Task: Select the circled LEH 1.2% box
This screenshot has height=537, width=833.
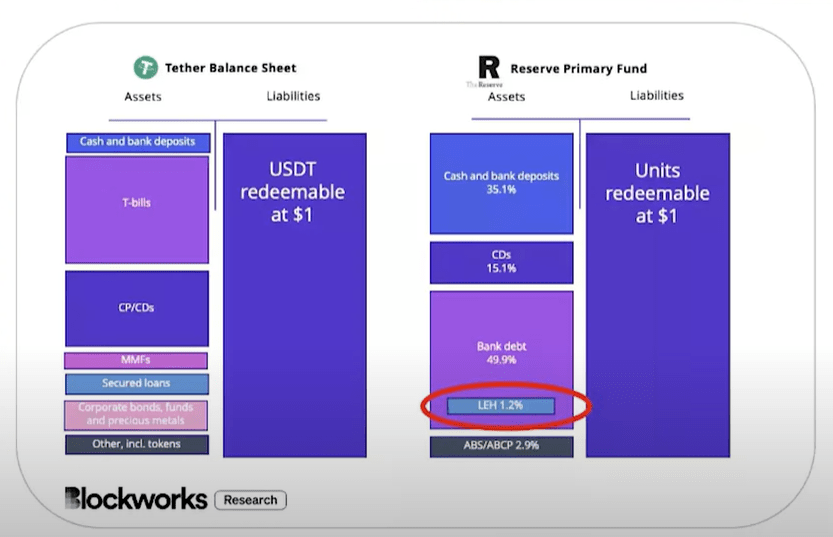Action: (499, 406)
